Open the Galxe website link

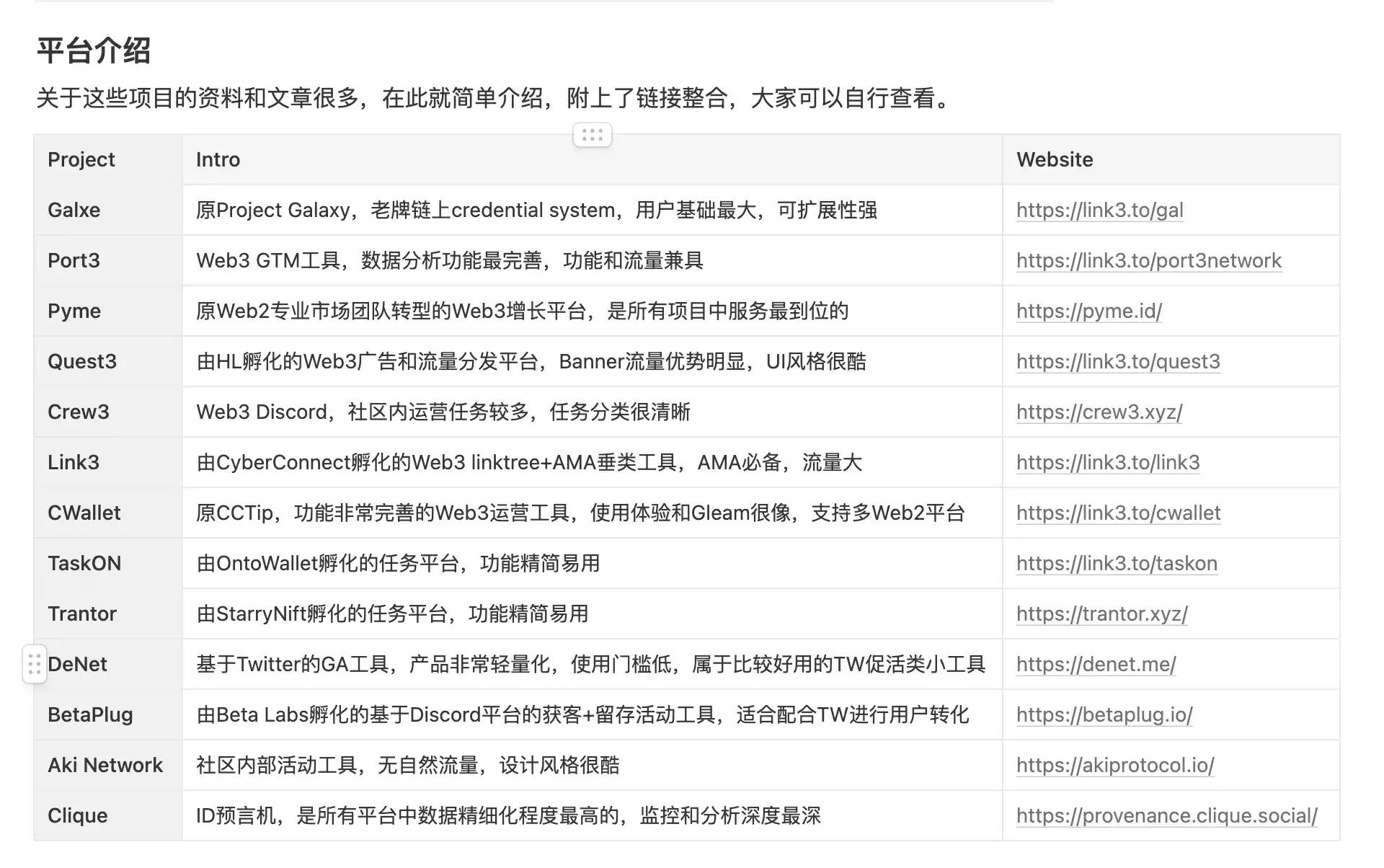point(1100,210)
